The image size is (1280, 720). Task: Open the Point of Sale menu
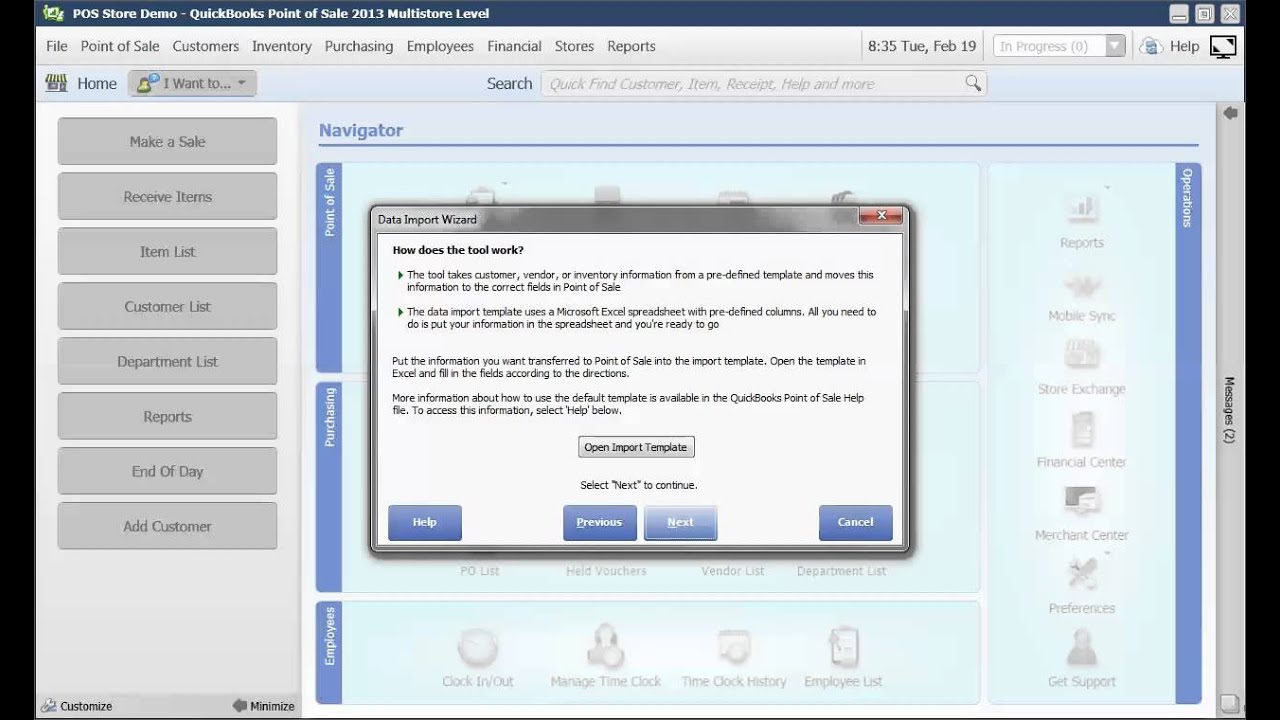[120, 46]
